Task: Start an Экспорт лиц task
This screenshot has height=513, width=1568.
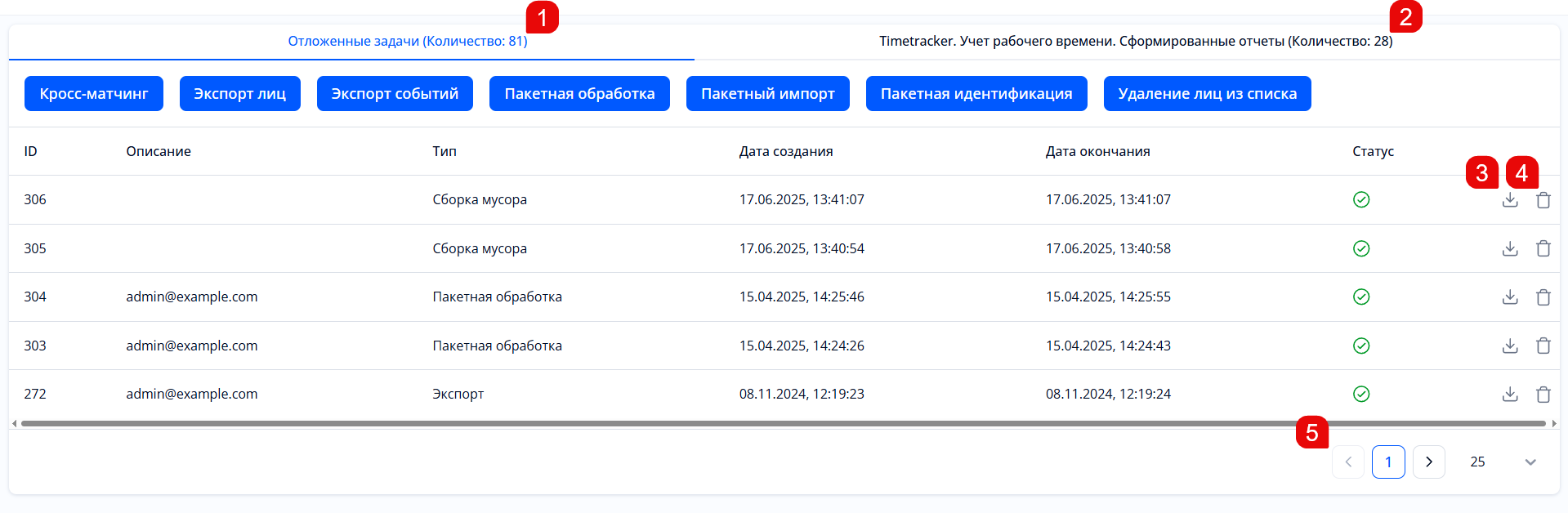Action: [240, 93]
